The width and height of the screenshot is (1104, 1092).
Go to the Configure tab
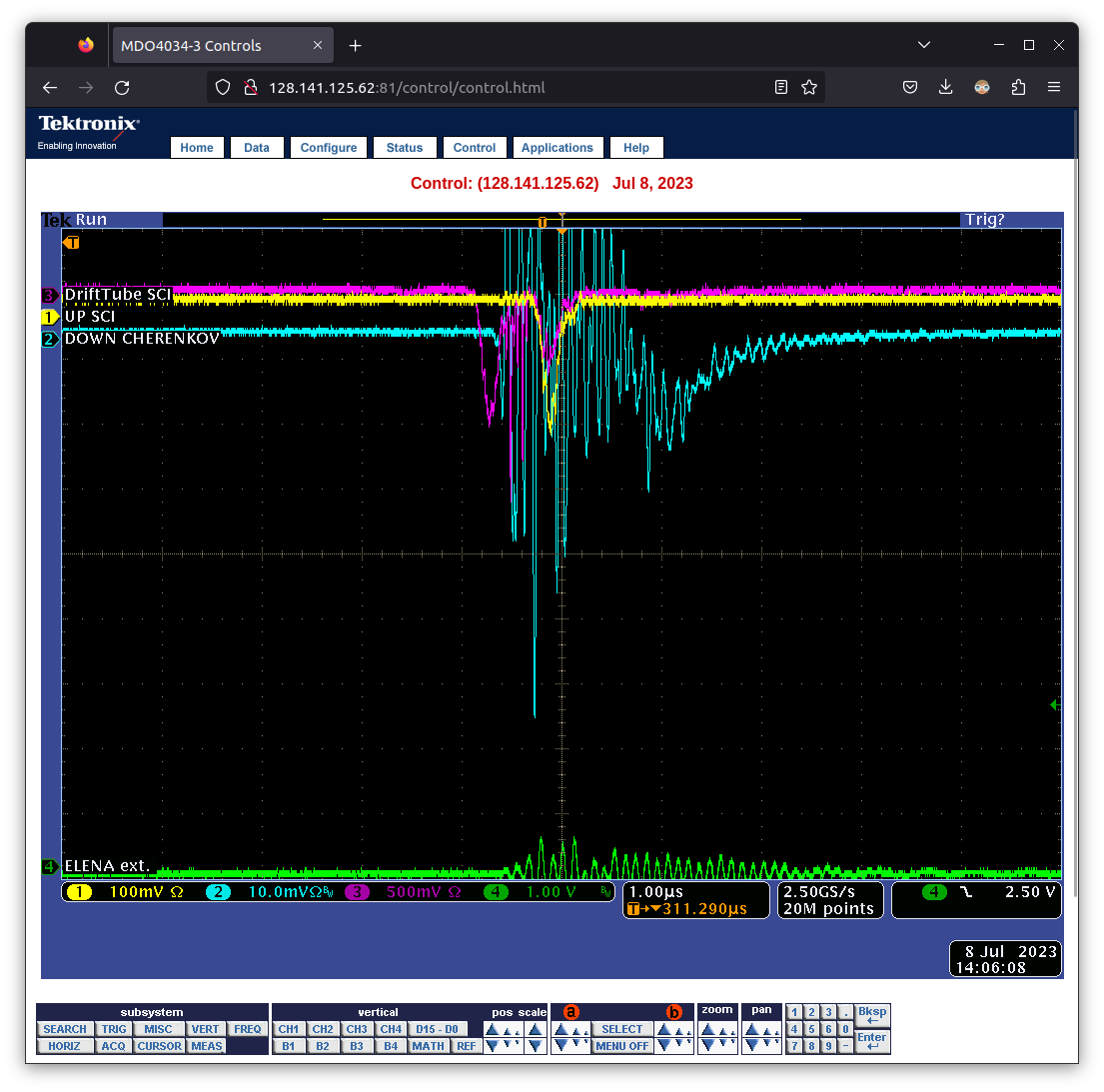[329, 148]
